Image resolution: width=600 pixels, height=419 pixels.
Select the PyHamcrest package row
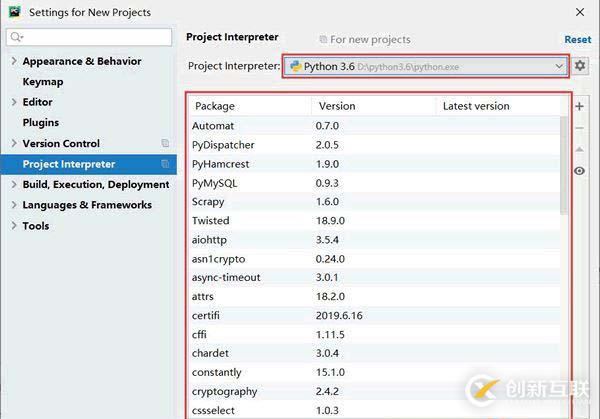pos(375,164)
